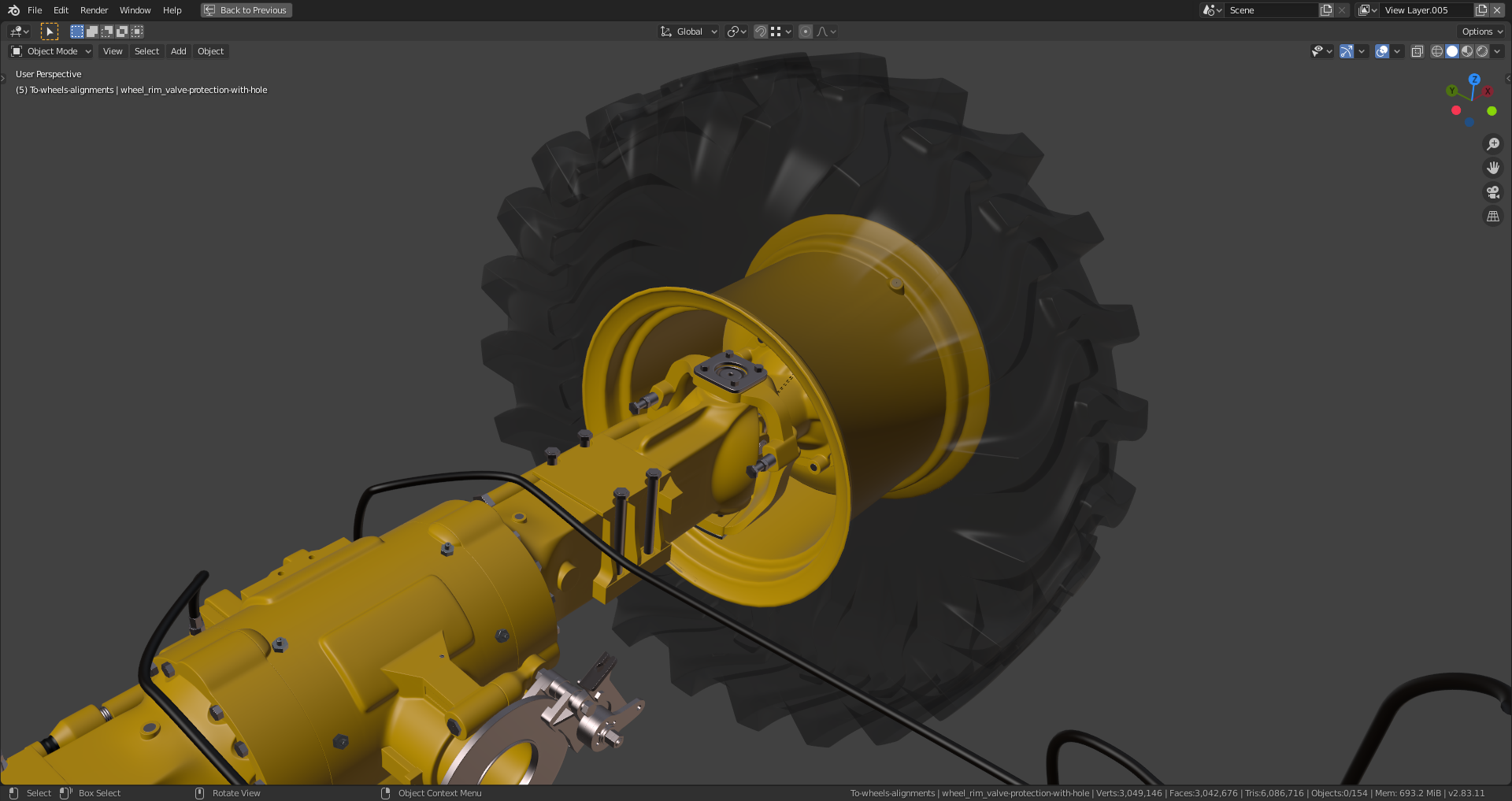
Task: Click the green Y axis ball on gizmo
Action: [x=1452, y=91]
